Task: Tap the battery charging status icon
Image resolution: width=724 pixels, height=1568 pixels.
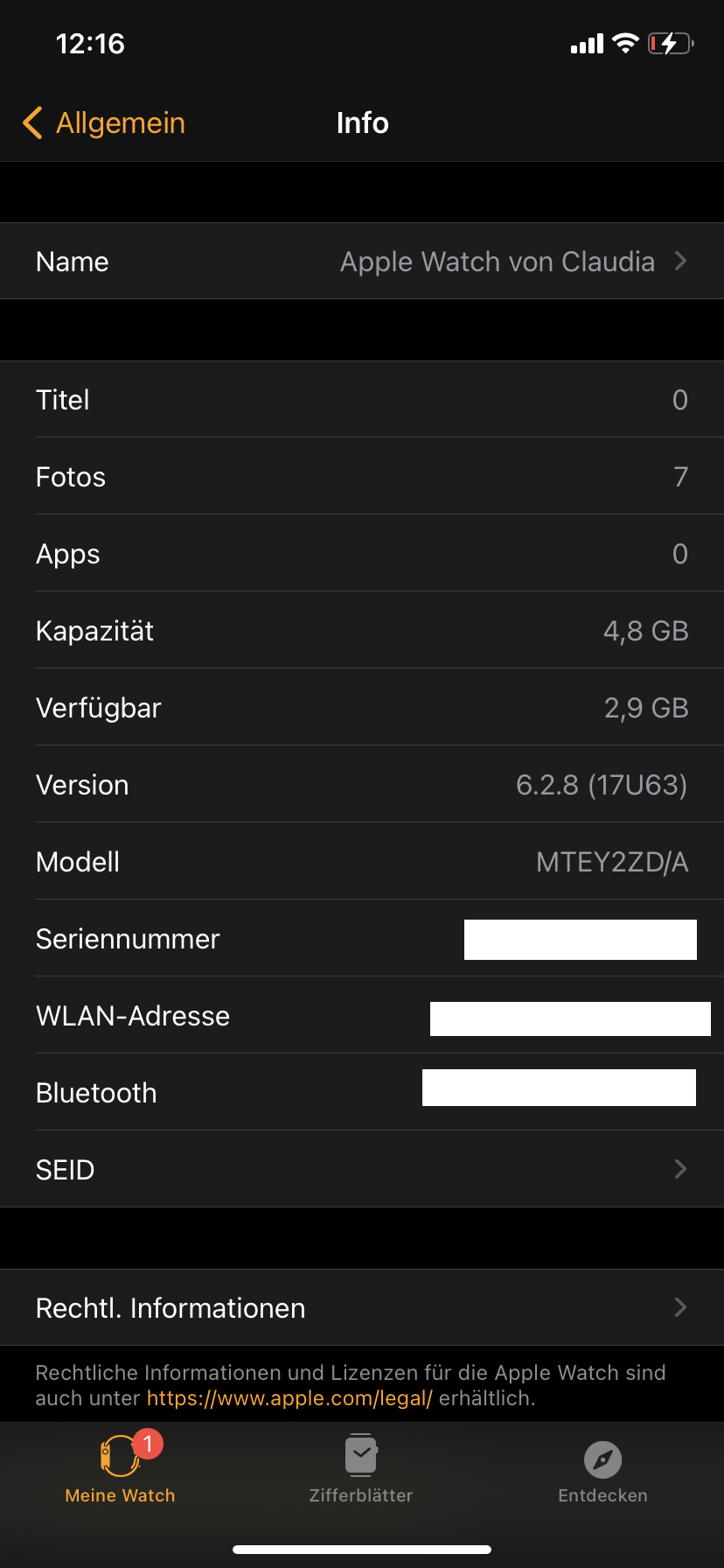Action: 670,43
